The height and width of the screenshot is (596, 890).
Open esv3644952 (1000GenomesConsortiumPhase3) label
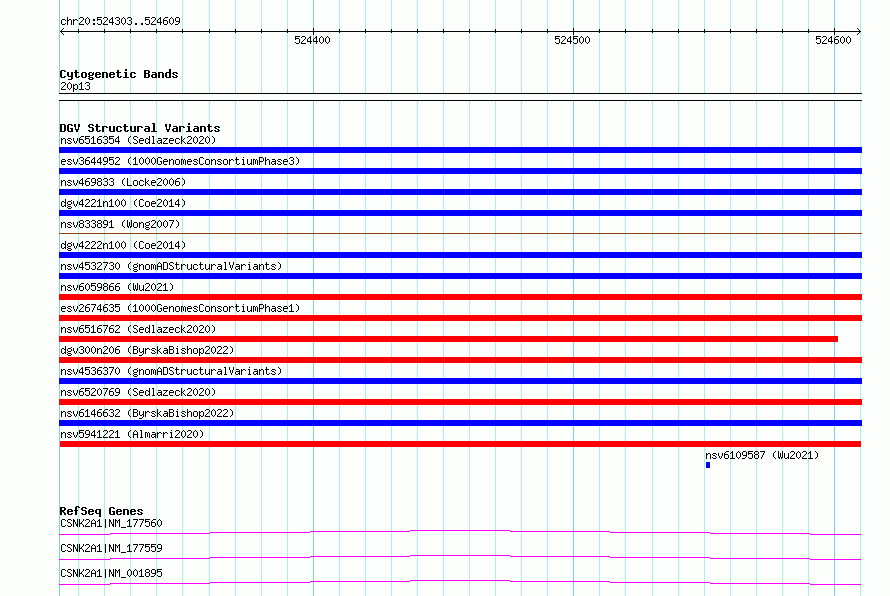[x=180, y=161]
